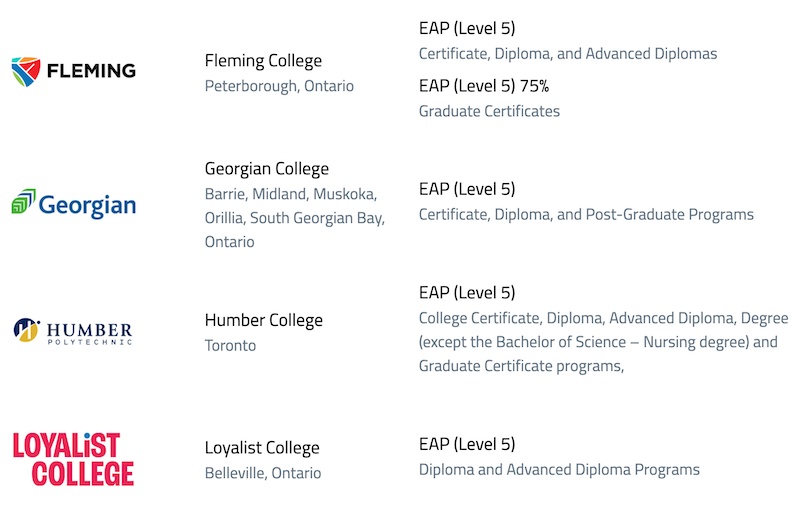Click EAP (Level 5) heading for Loyalist
This screenshot has width=800, height=520.
coord(467,444)
